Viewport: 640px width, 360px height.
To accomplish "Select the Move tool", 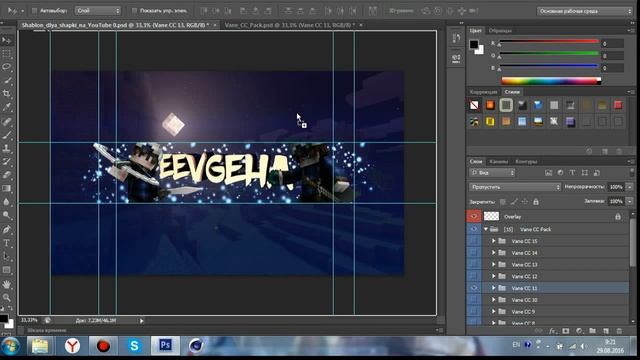I will pyautogui.click(x=7, y=40).
